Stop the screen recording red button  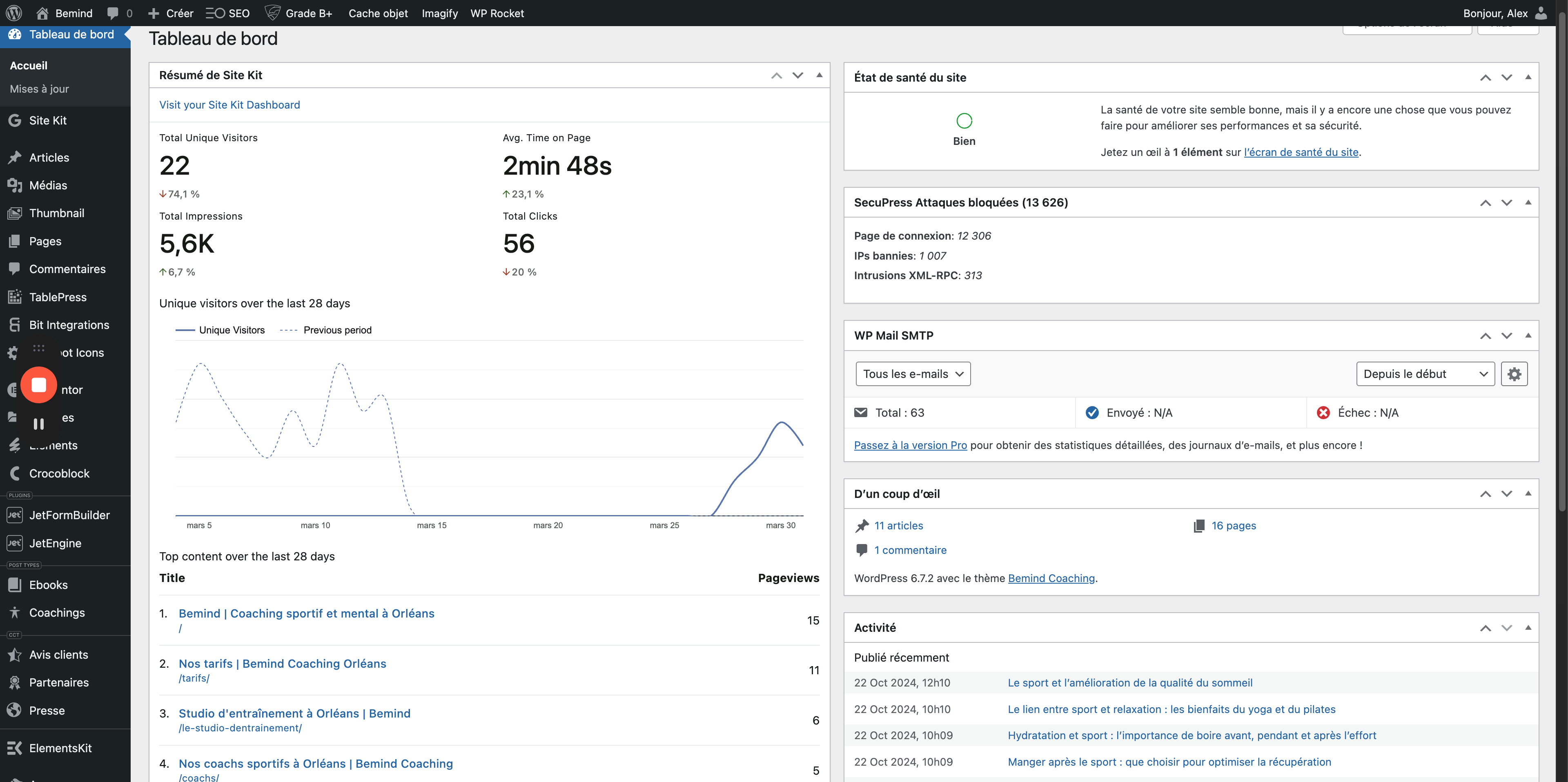point(39,384)
